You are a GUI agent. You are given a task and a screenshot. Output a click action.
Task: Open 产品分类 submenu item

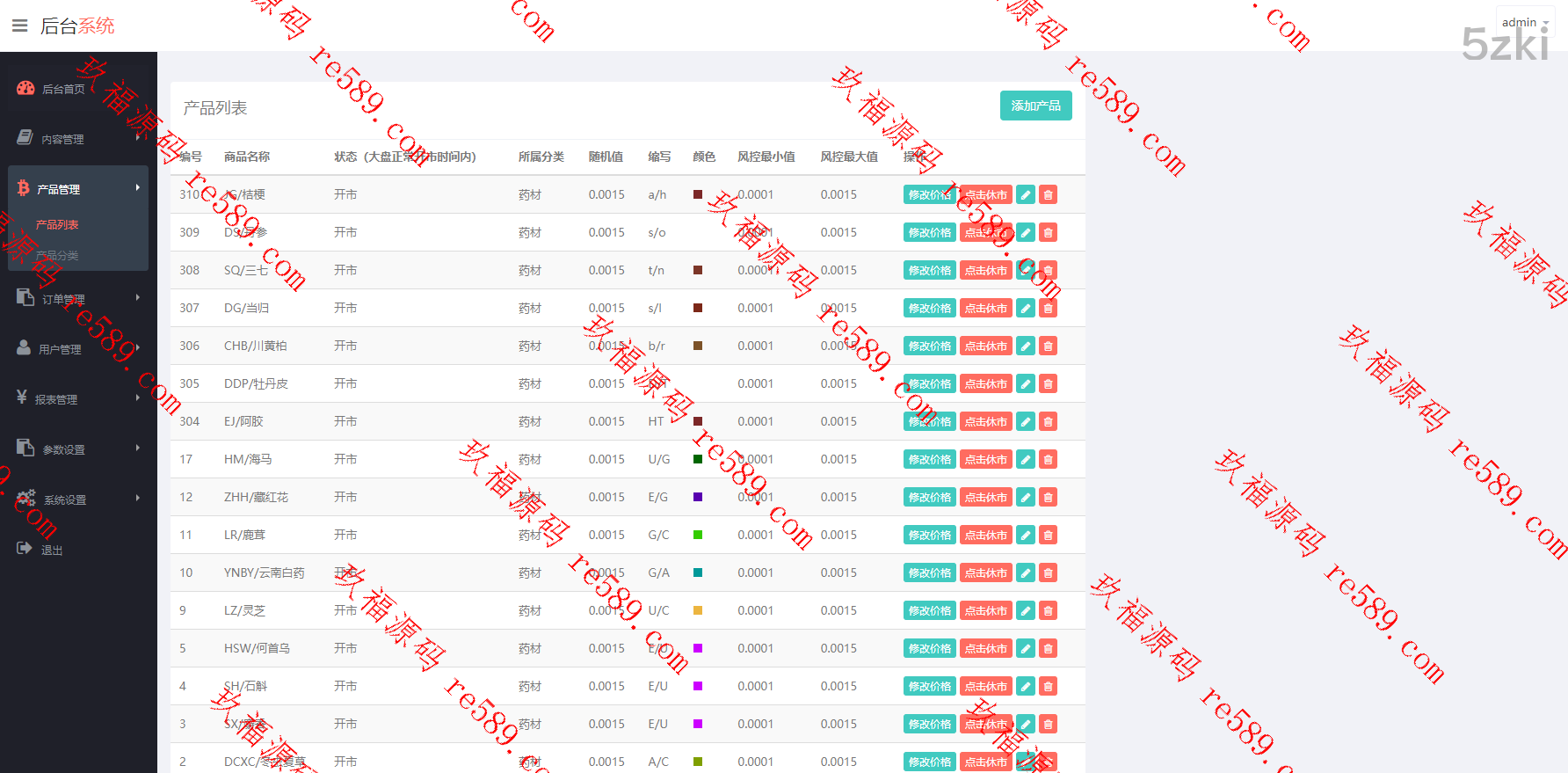click(57, 255)
